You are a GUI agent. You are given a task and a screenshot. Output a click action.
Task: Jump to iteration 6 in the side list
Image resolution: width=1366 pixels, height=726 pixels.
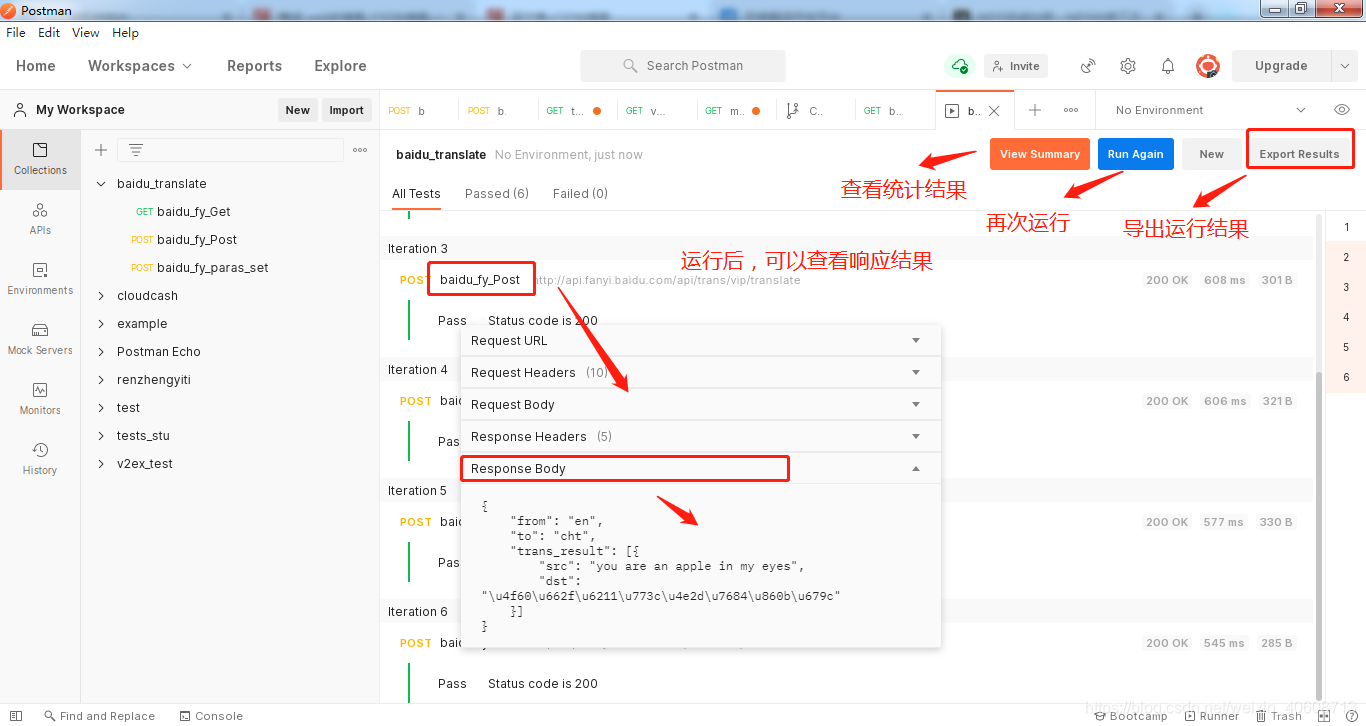pos(1346,377)
